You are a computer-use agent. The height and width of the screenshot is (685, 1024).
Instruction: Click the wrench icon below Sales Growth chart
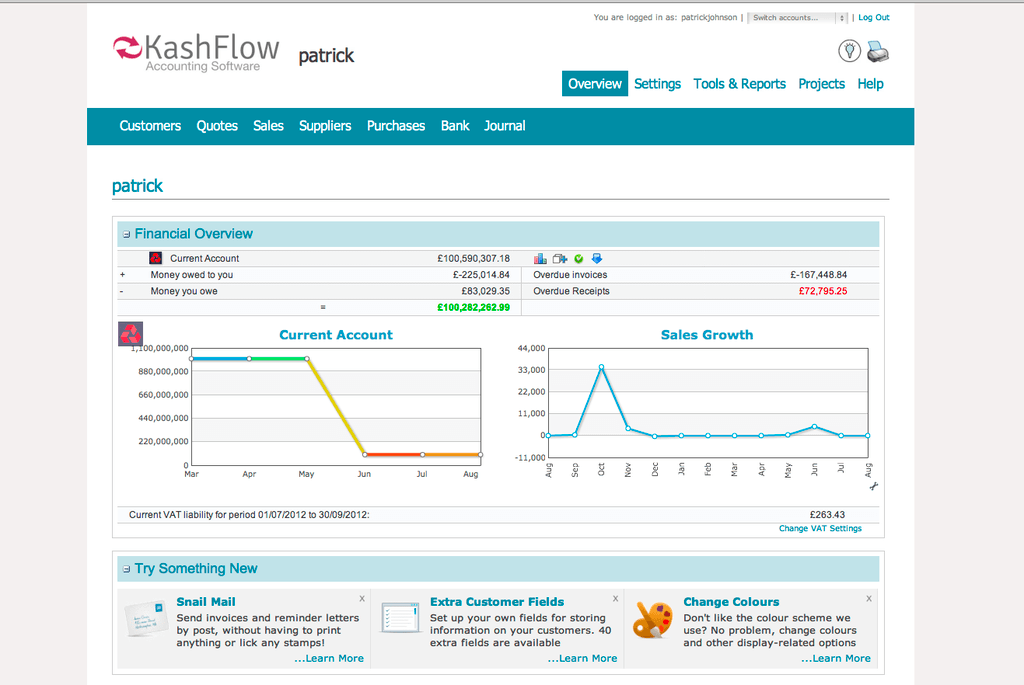[x=873, y=486]
